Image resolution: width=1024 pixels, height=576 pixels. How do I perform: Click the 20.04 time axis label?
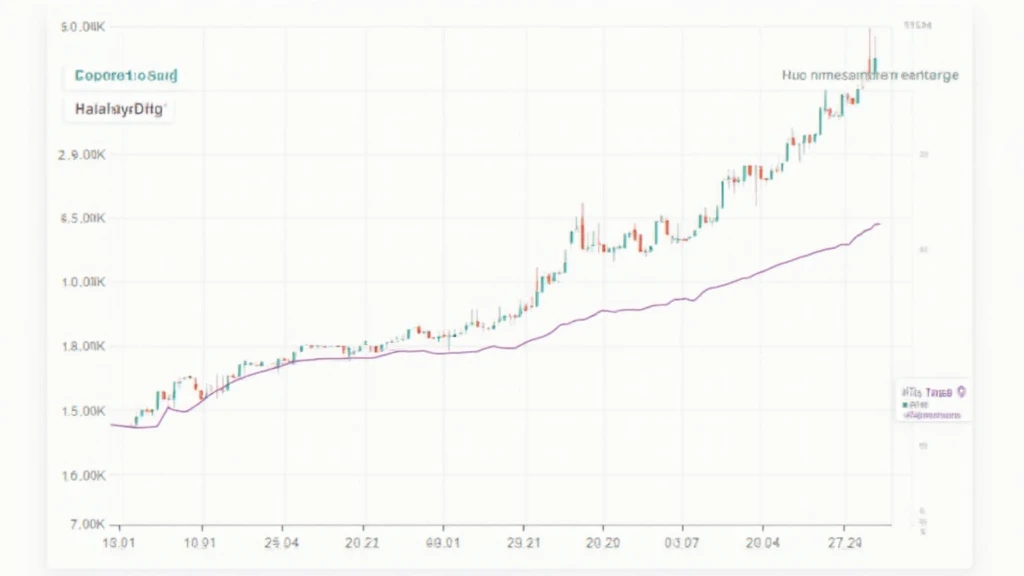point(763,541)
